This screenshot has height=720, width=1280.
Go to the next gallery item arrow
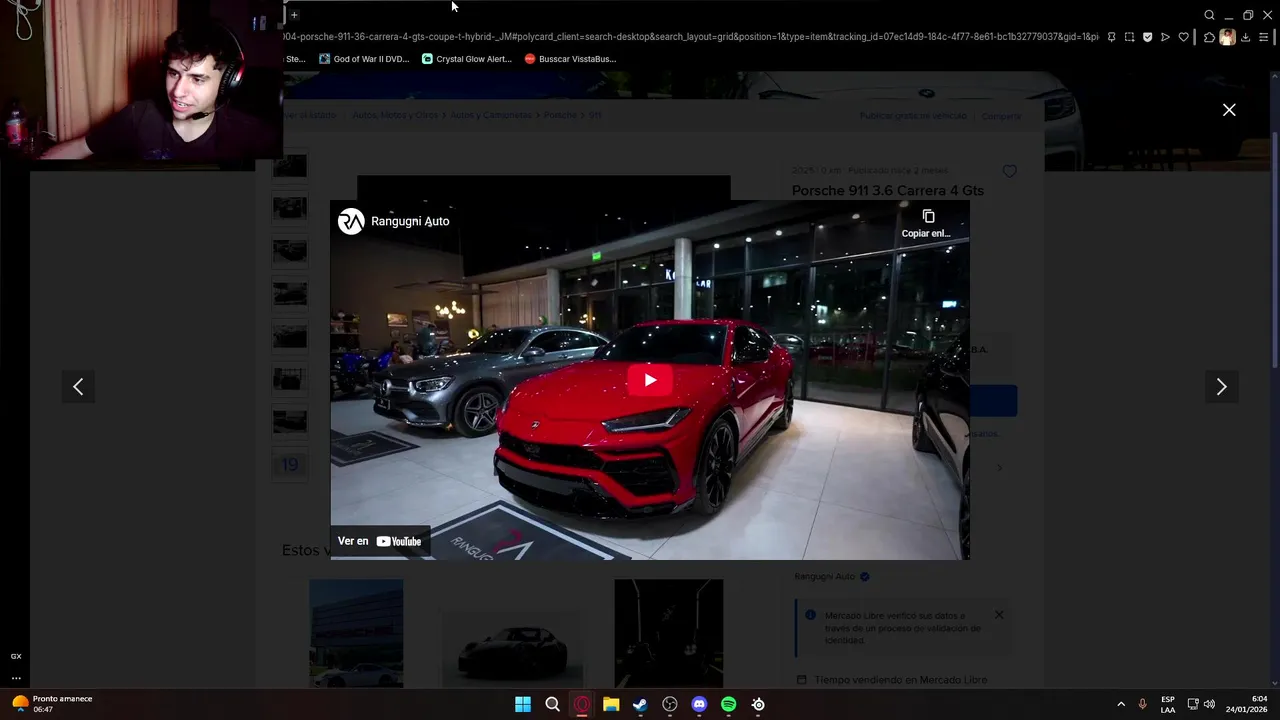[1221, 386]
